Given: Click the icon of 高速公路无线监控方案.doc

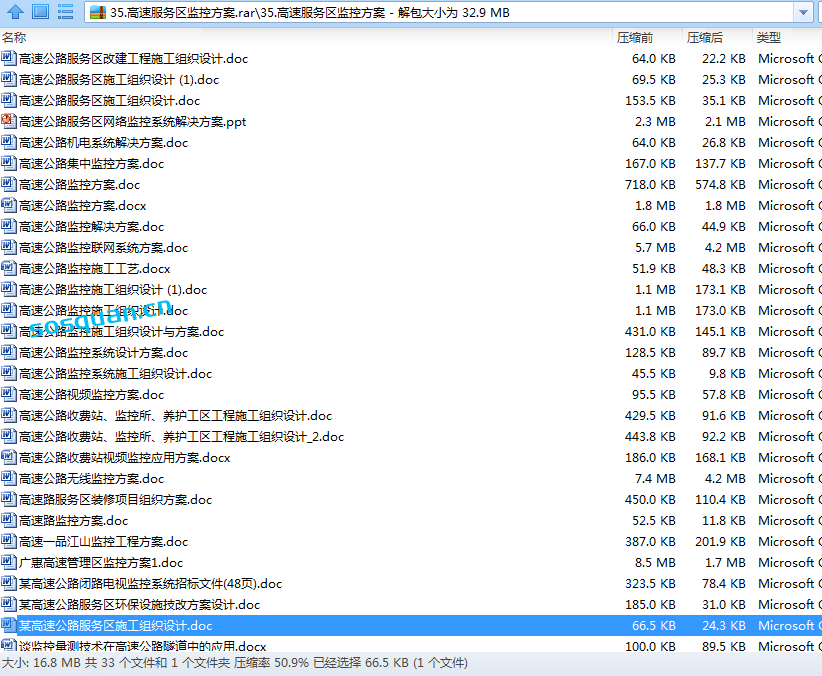Looking at the screenshot, I should (9, 478).
